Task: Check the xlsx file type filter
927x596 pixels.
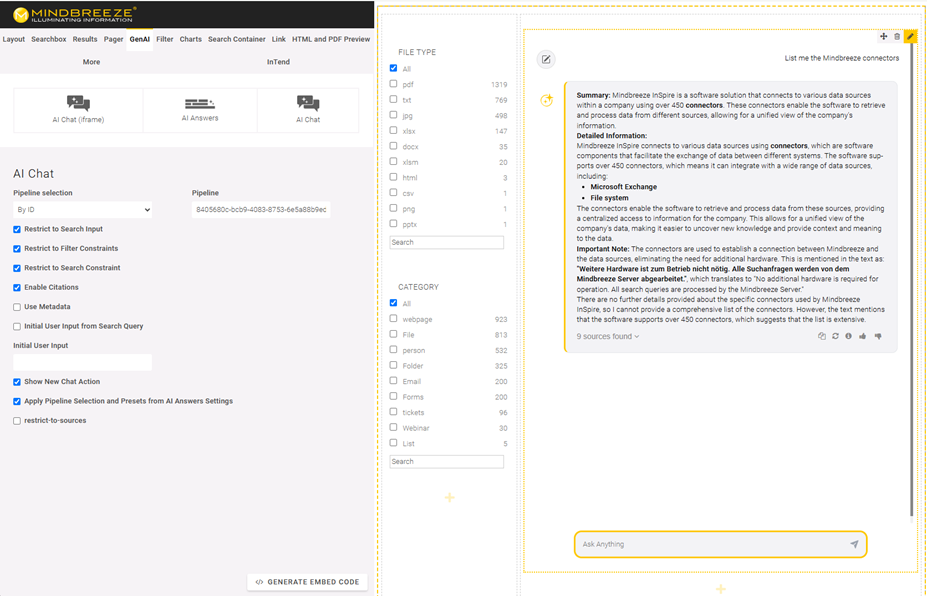Action: point(393,130)
